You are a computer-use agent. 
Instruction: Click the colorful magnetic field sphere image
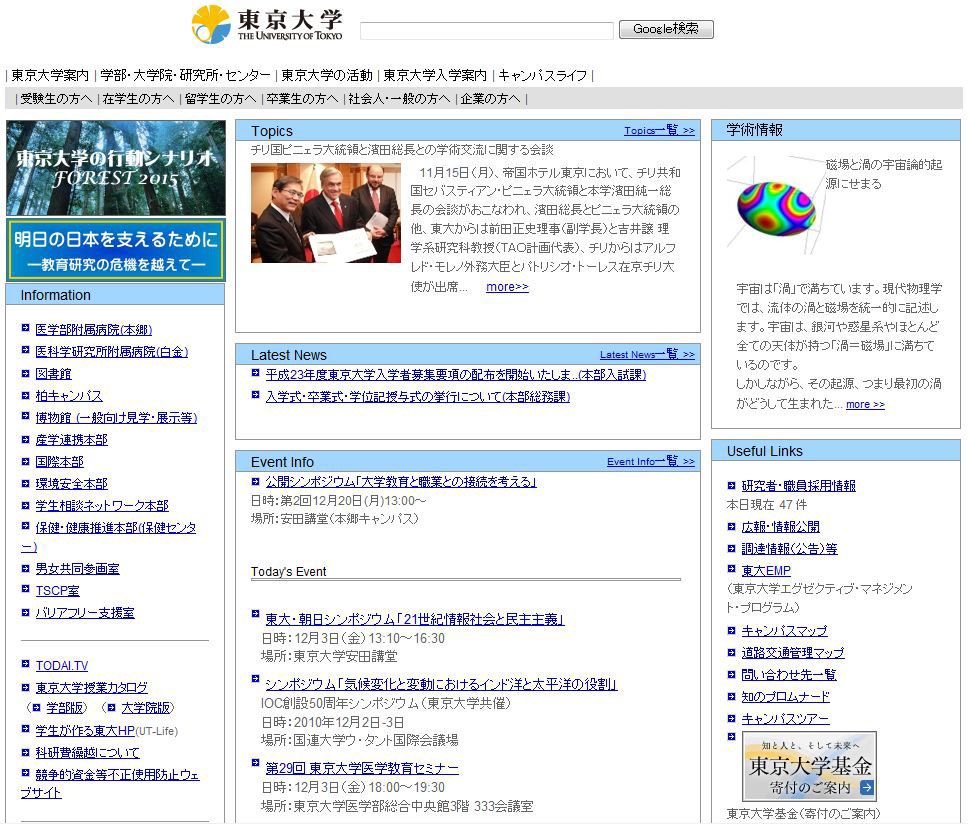[776, 201]
